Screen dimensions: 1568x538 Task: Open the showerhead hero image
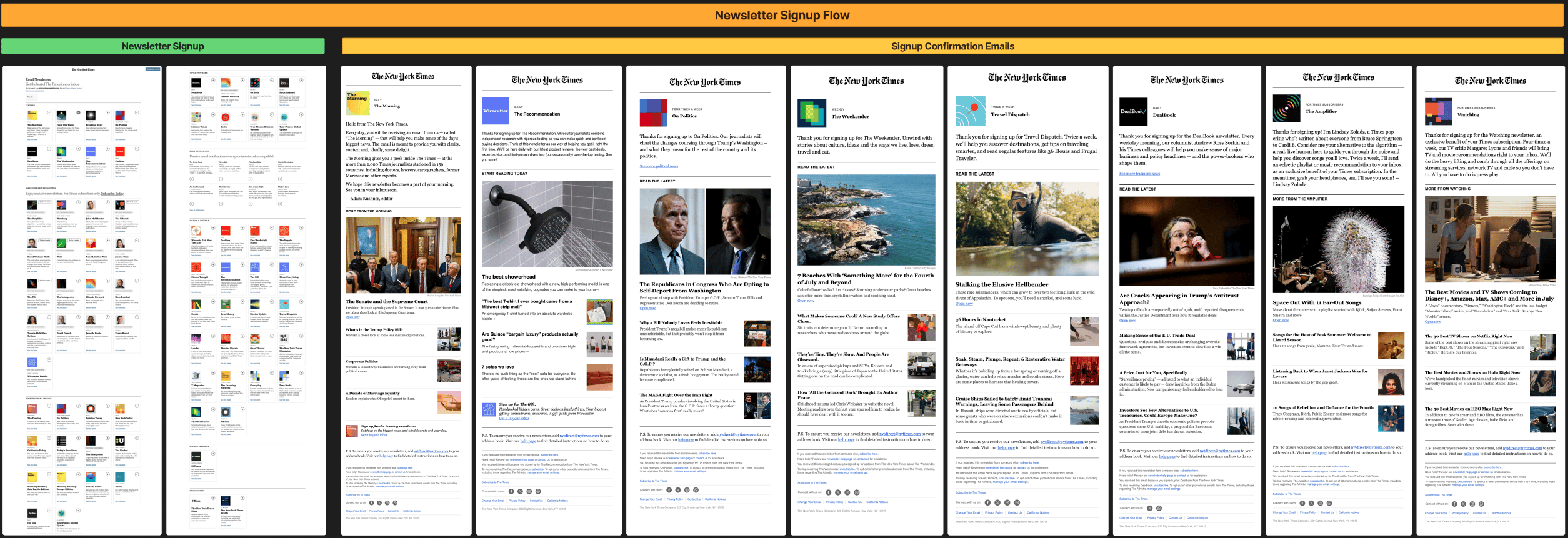[x=547, y=224]
